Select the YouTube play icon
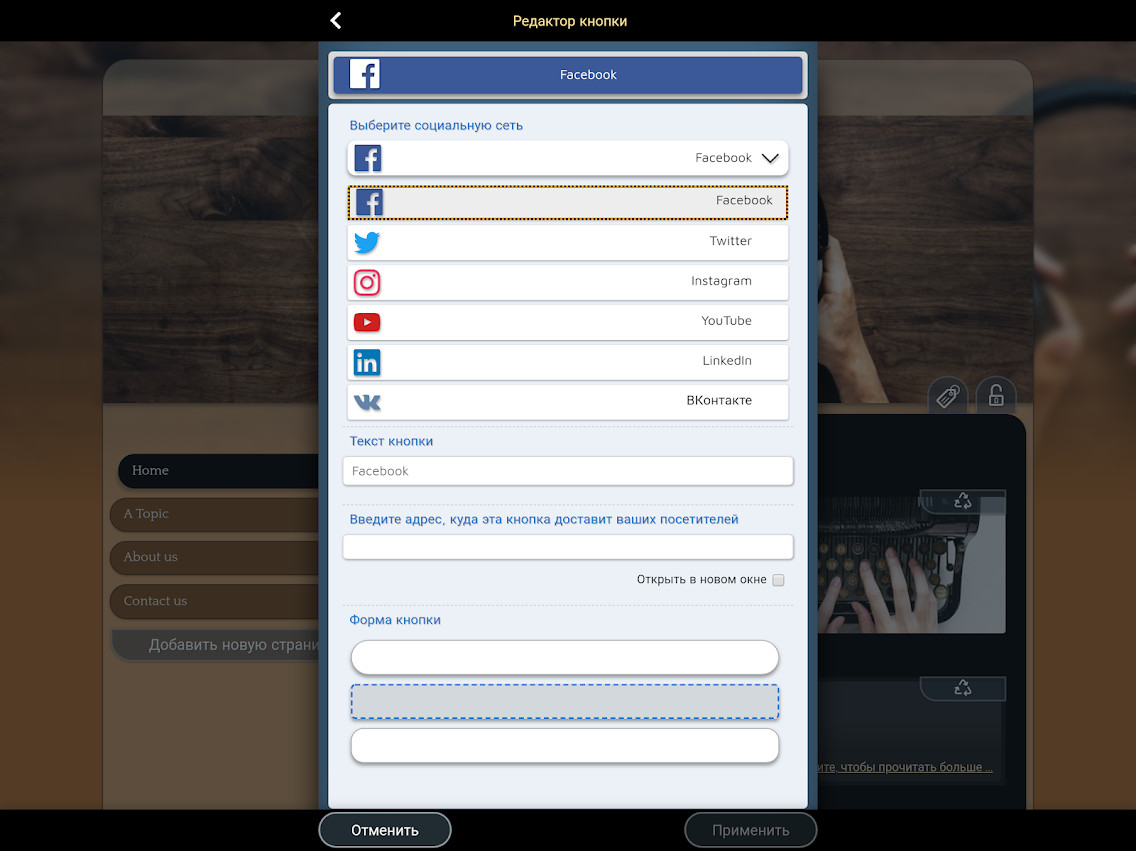1136x851 pixels. (367, 322)
